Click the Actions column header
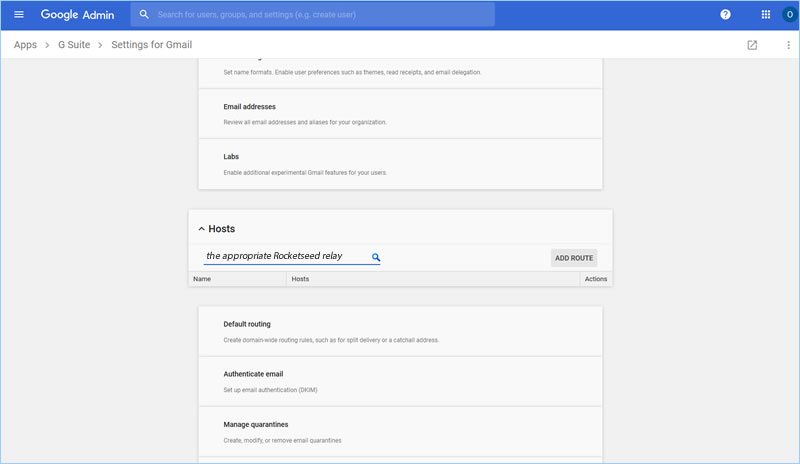The height and width of the screenshot is (464, 800). pos(596,279)
